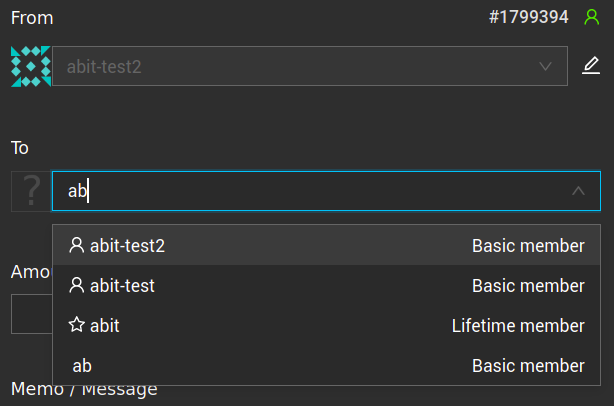This screenshot has height=406, width=614.
Task: Click the abit-test2 identicon avatar
Action: [30, 66]
